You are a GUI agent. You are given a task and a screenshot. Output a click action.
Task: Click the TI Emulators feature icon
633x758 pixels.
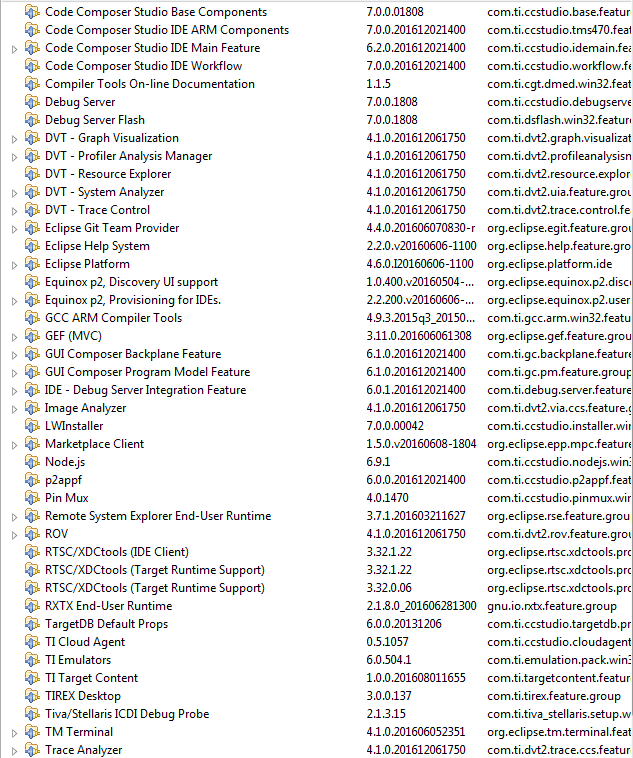pos(32,660)
